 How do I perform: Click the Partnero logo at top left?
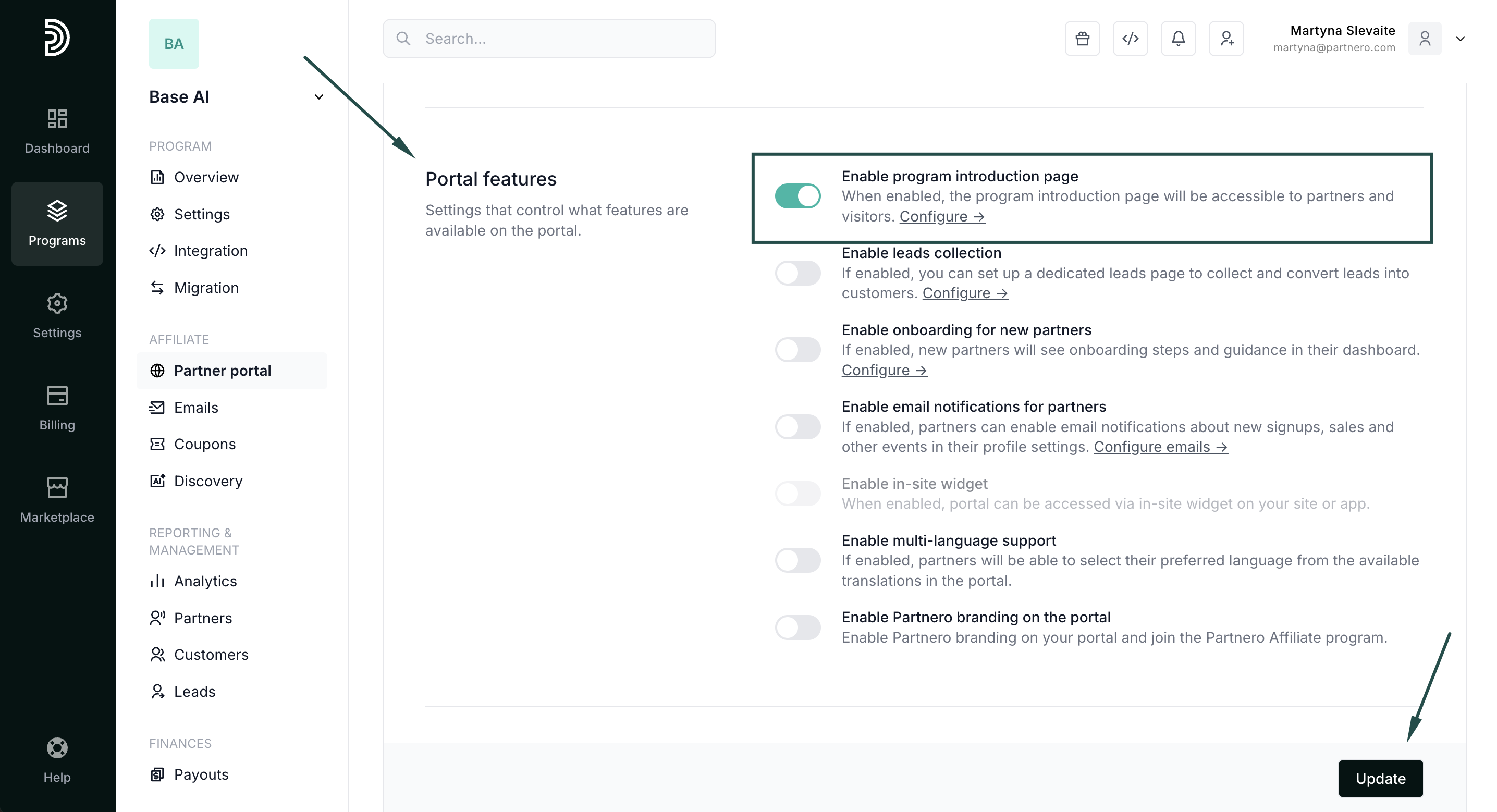coord(57,38)
